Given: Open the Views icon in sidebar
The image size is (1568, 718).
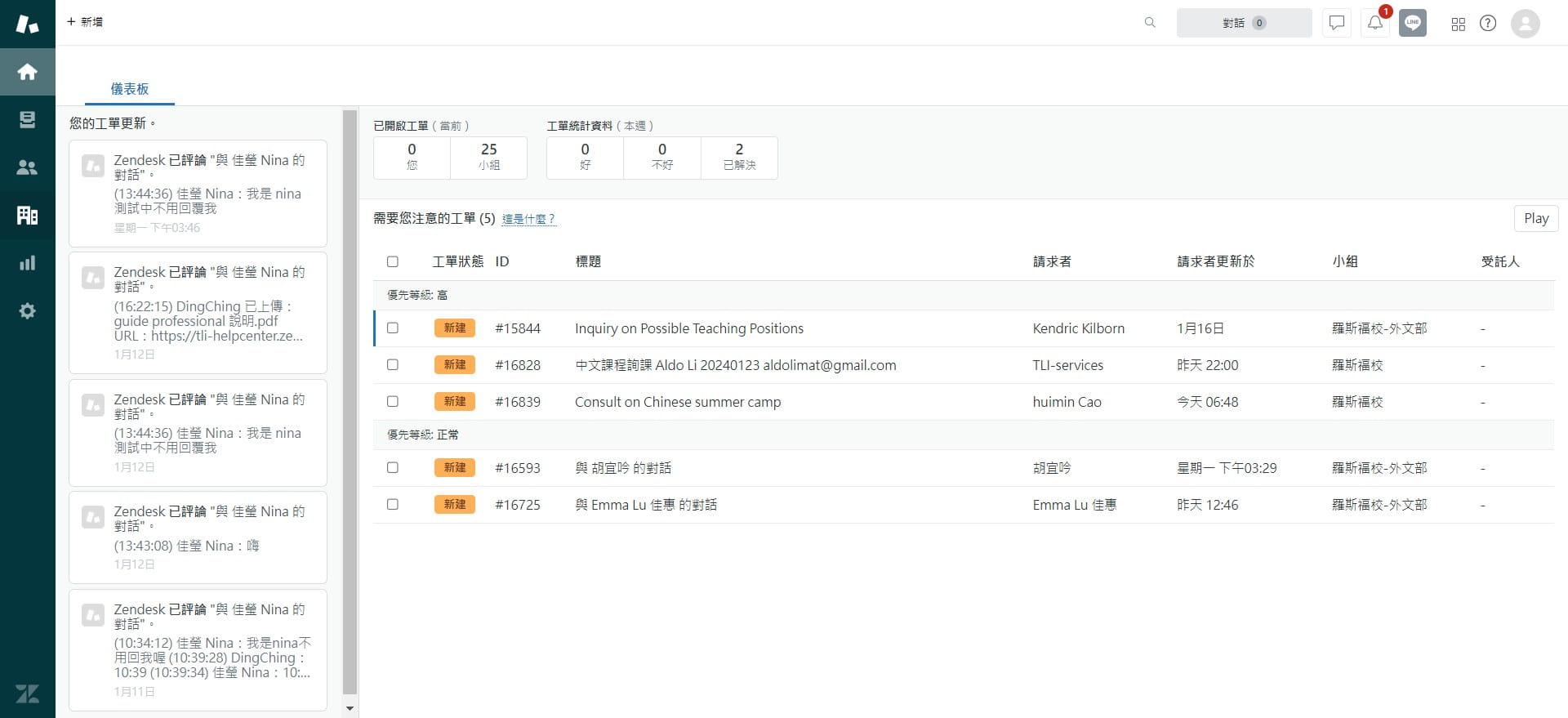Looking at the screenshot, I should [27, 120].
